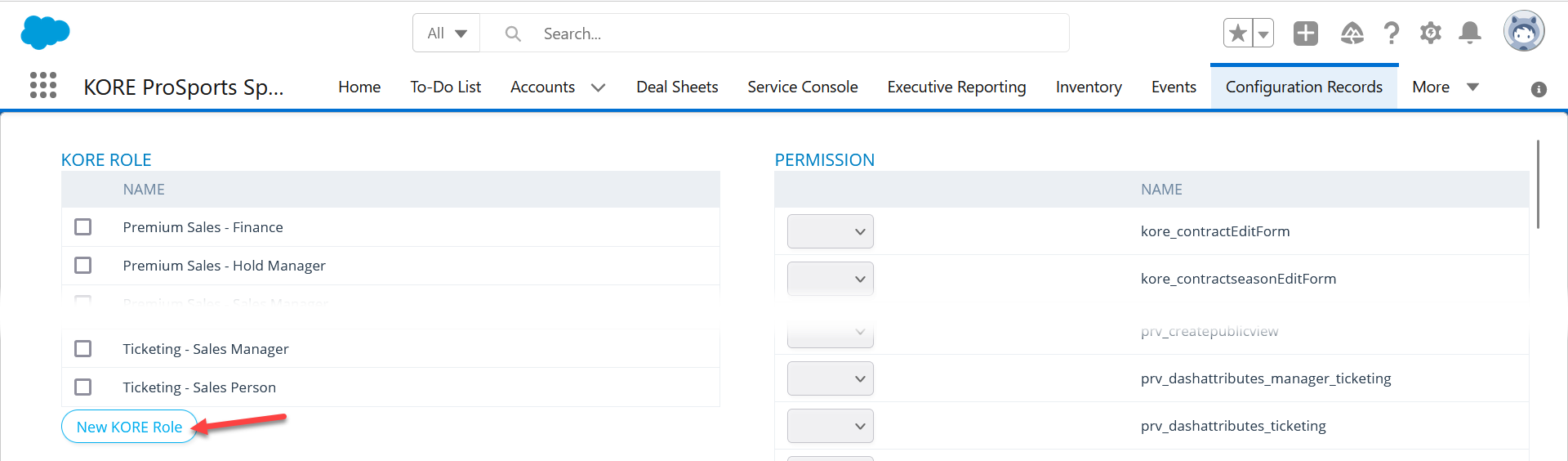The image size is (1568, 461).
Task: Click the Ticketing - Sales Manager name
Action: click(x=206, y=349)
